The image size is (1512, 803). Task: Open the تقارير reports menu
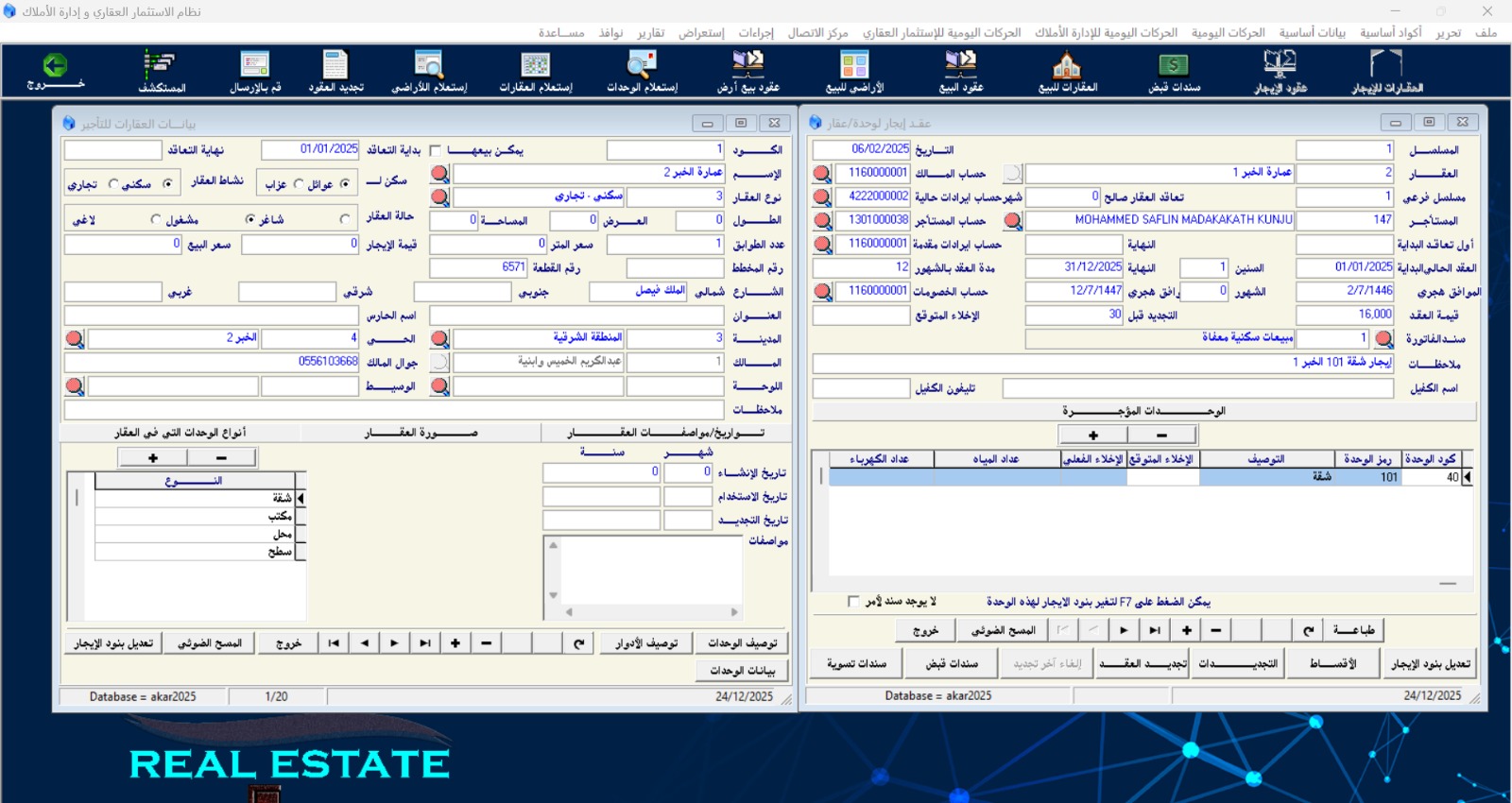650,32
